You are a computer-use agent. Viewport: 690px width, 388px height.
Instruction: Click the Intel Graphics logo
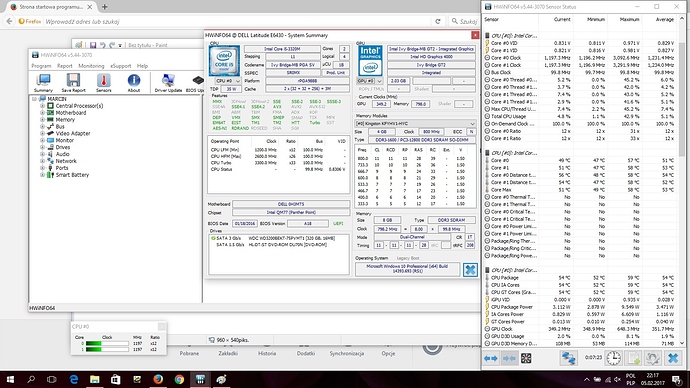point(370,61)
